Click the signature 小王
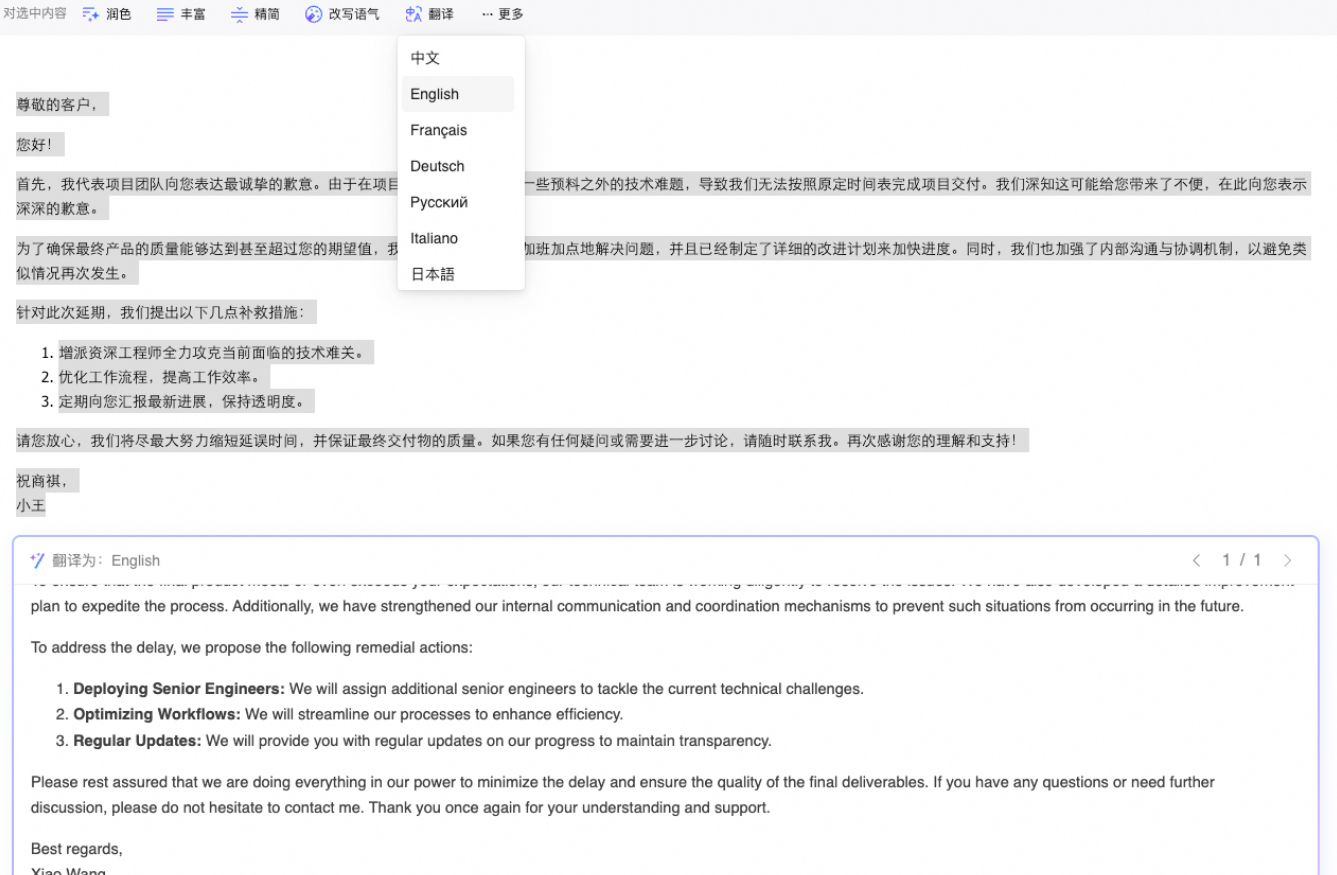Screen dimensions: 1337x875 pyautogui.click(x=31, y=505)
